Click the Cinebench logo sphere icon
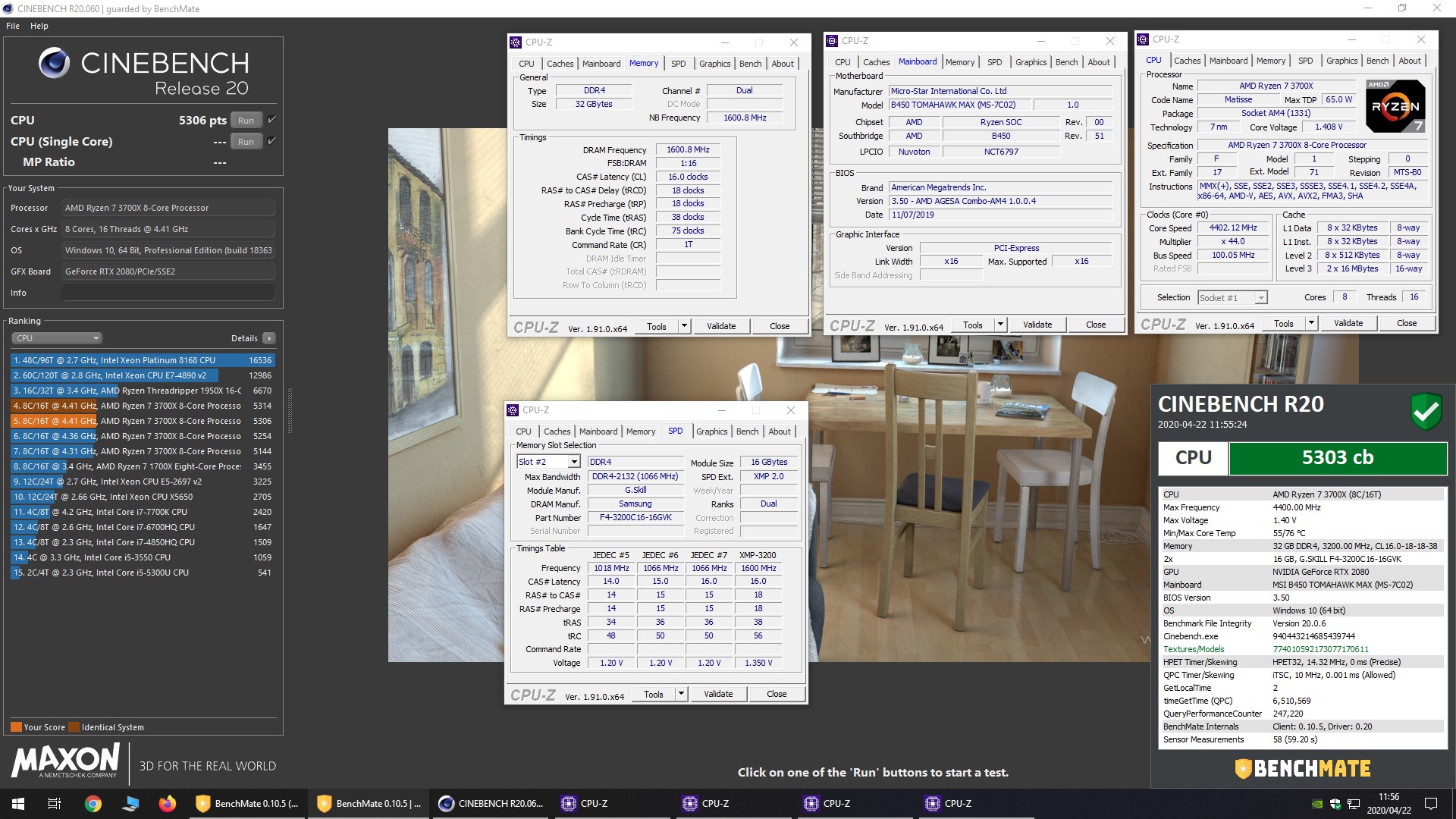The height and width of the screenshot is (819, 1456). (x=54, y=63)
